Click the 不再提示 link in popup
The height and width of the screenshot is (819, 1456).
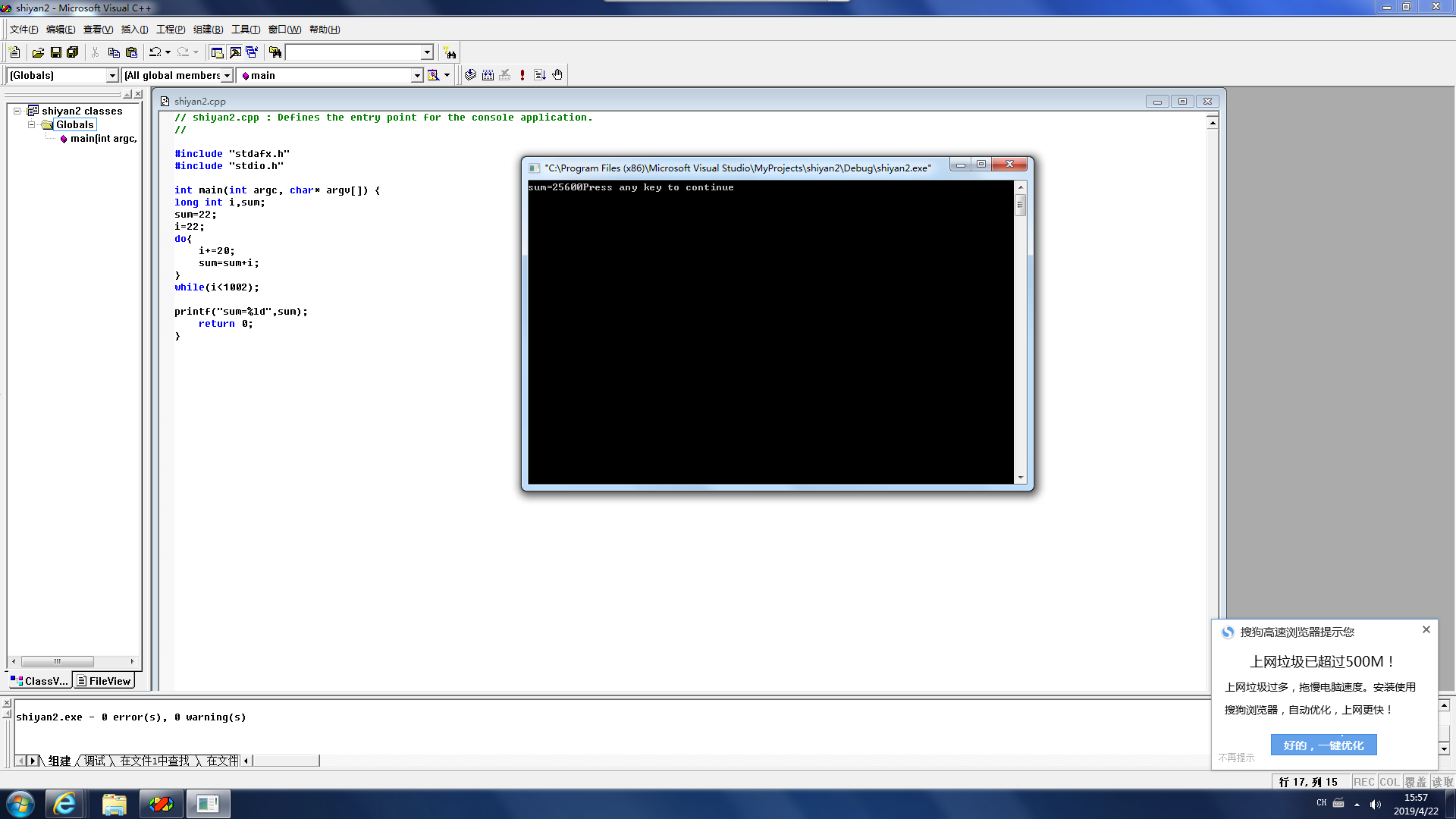point(1236,758)
